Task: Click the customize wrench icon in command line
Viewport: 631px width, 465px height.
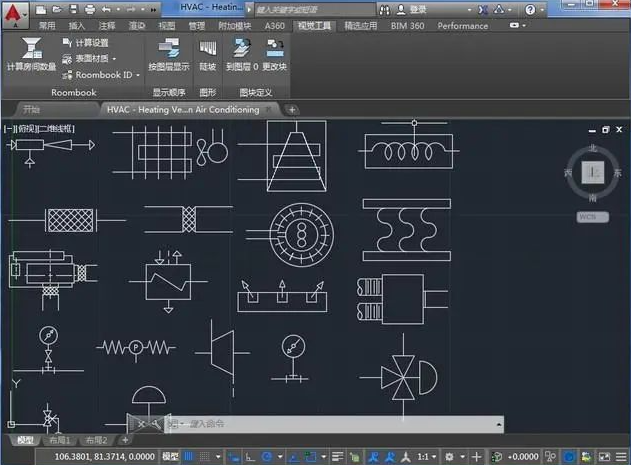Action: tap(157, 424)
